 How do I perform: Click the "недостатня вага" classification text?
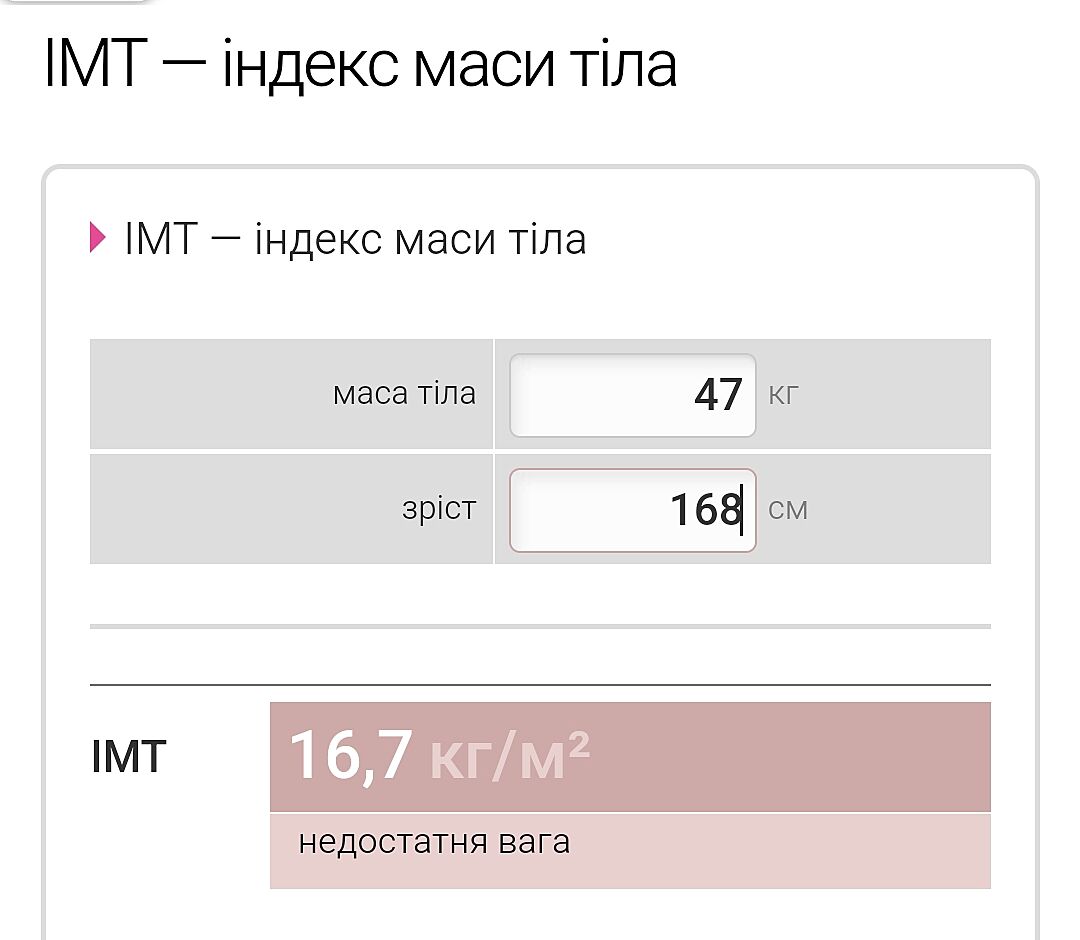coord(434,842)
